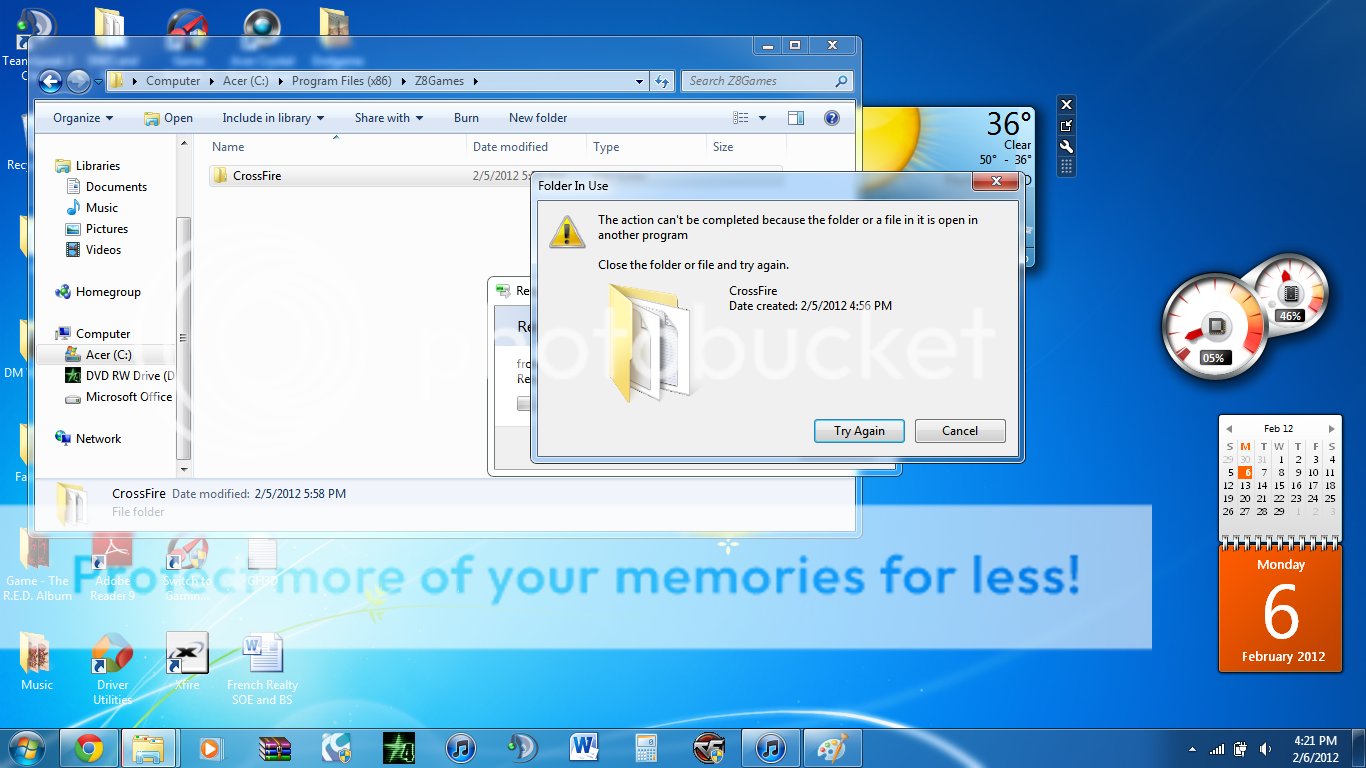1366x768 pixels.
Task: Open the Include in library dropdown
Action: (273, 118)
